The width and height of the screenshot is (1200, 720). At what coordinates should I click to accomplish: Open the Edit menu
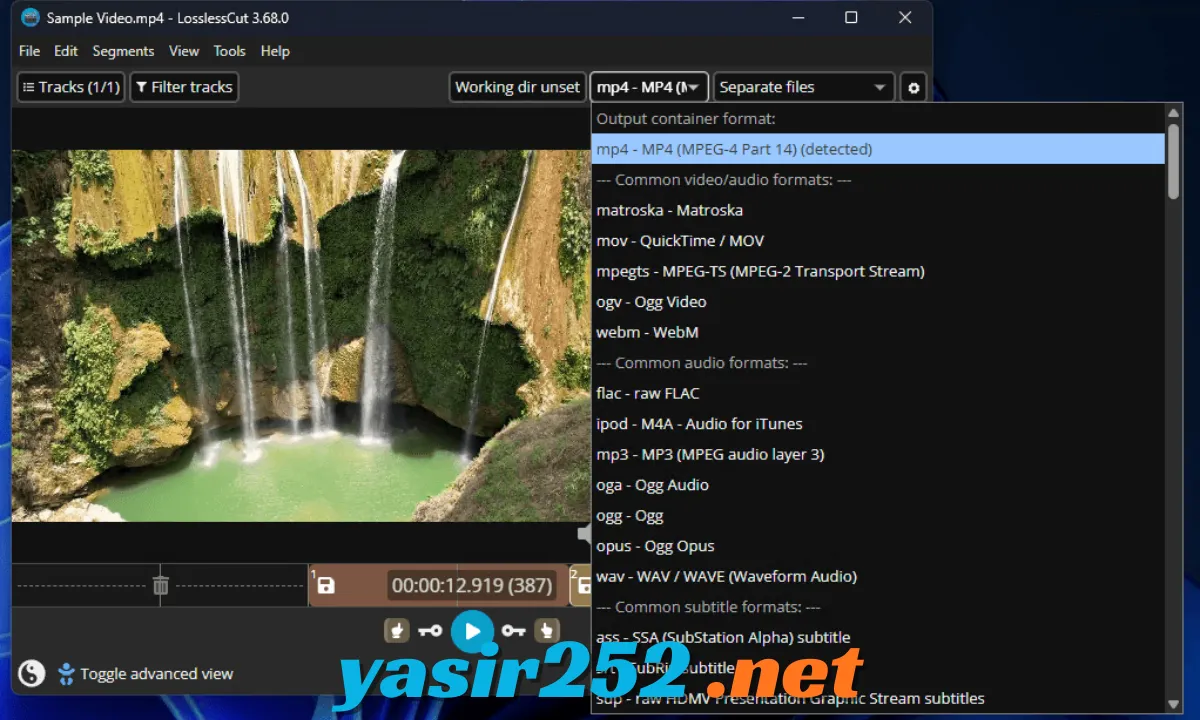click(x=66, y=51)
